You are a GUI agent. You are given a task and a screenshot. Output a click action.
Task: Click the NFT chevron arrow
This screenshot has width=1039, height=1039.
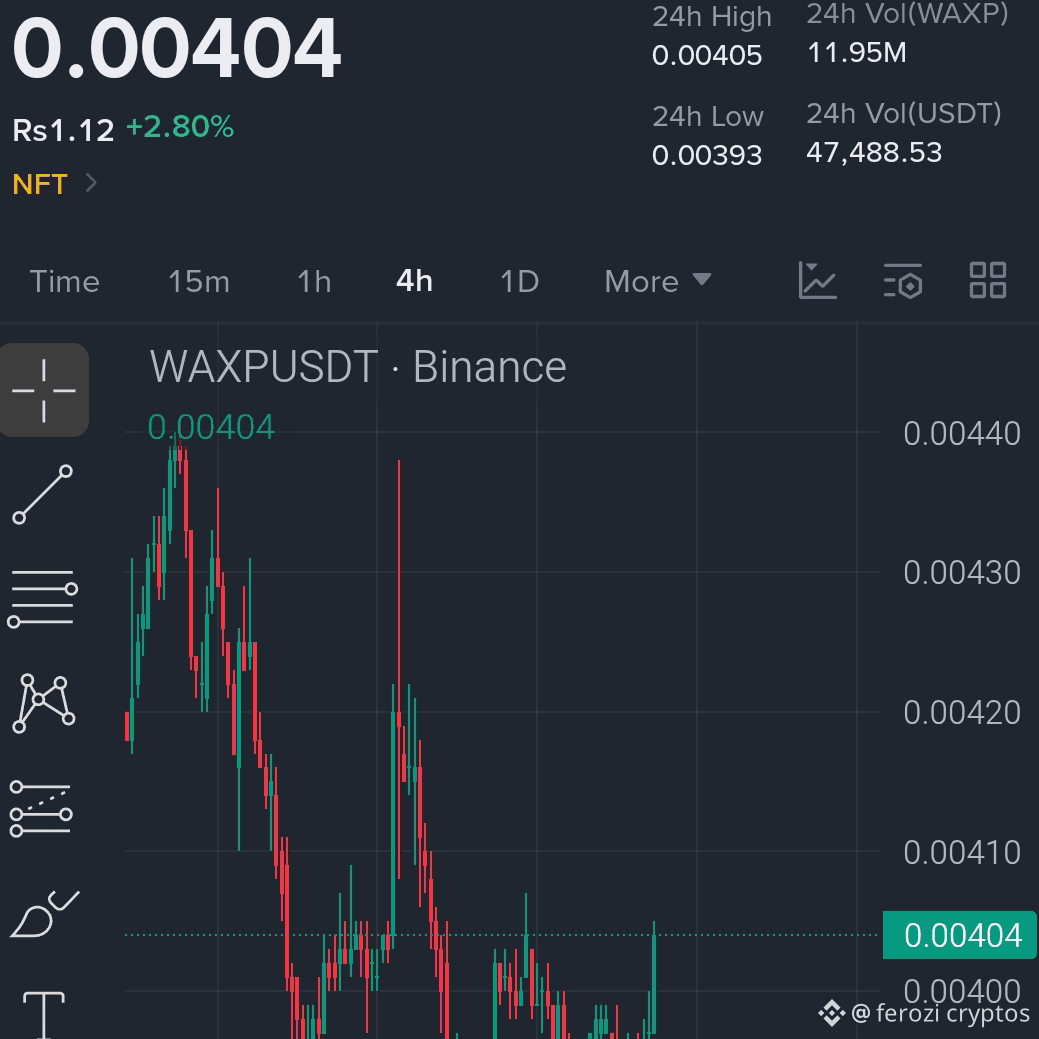pos(91,183)
